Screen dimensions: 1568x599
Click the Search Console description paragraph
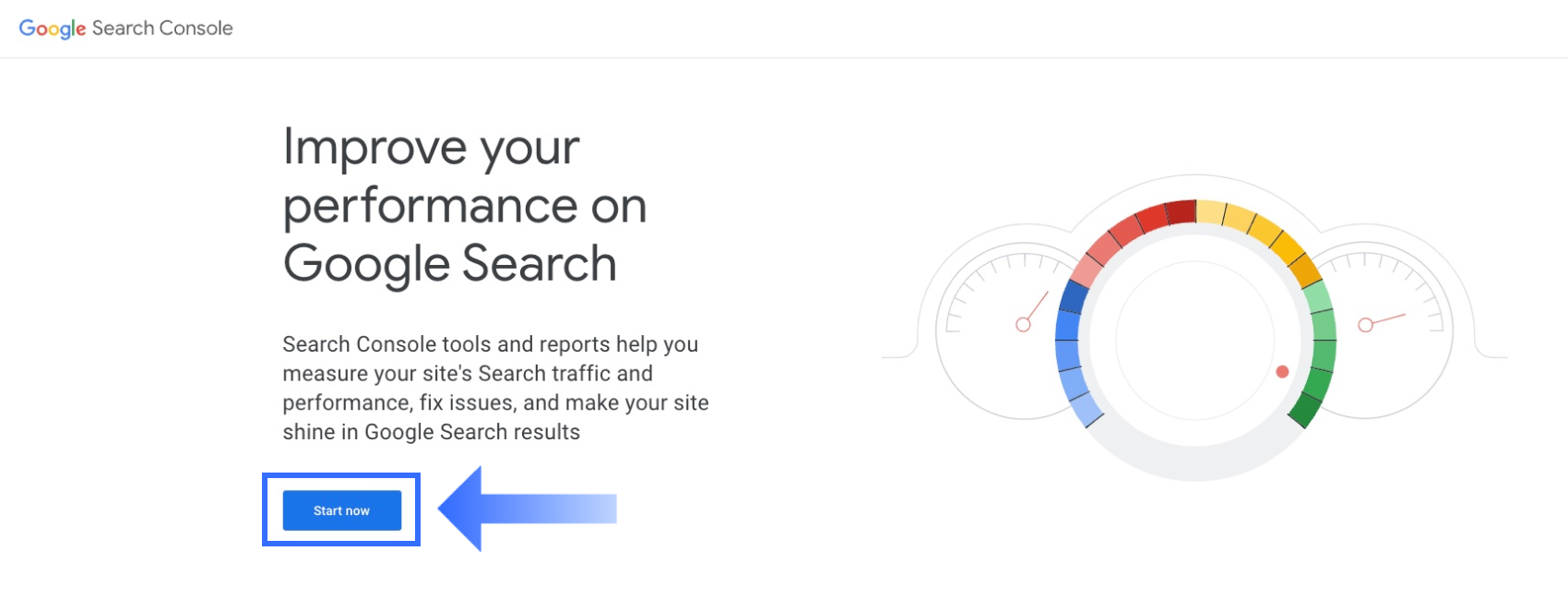coord(495,388)
